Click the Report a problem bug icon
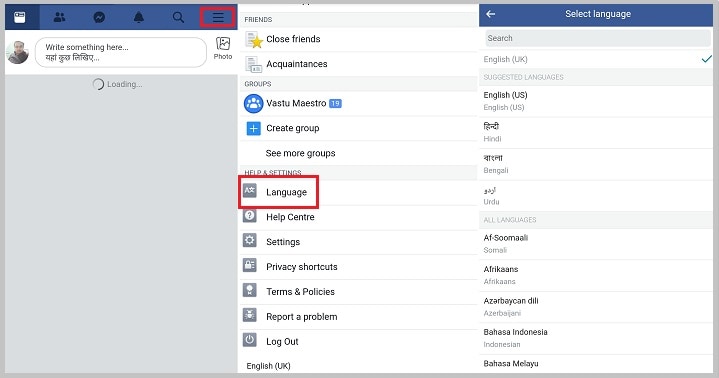The image size is (719, 378). point(249,315)
